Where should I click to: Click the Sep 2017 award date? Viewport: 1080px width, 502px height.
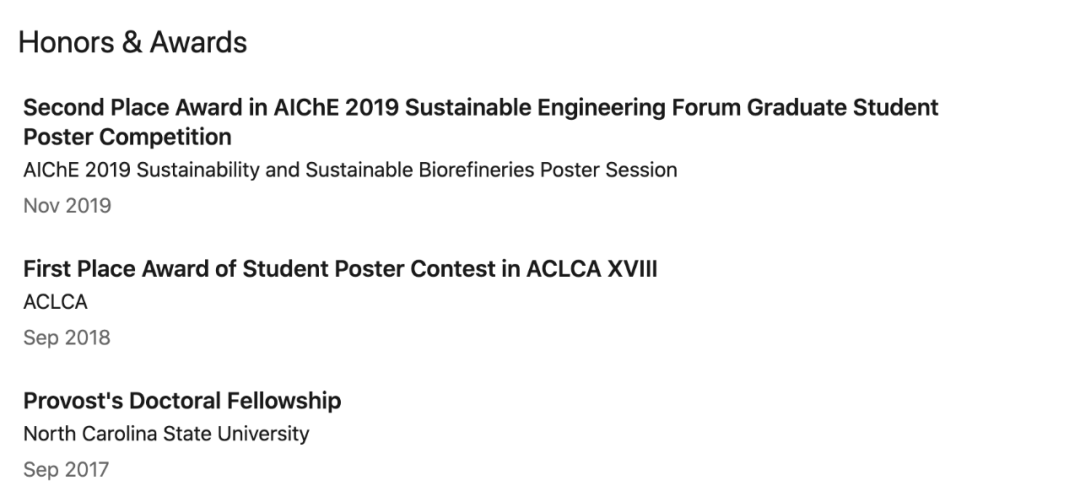click(66, 470)
